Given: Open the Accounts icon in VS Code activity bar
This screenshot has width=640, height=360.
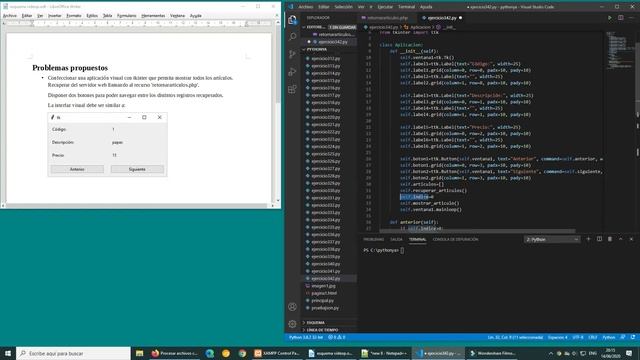Looking at the screenshot, I should click(x=292, y=307).
